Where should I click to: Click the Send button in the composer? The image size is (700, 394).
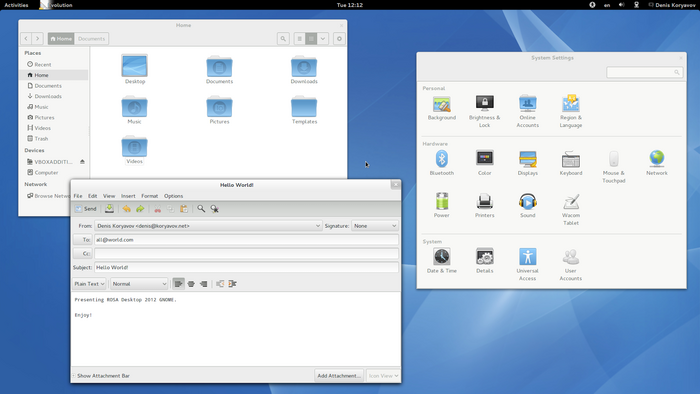tap(86, 209)
